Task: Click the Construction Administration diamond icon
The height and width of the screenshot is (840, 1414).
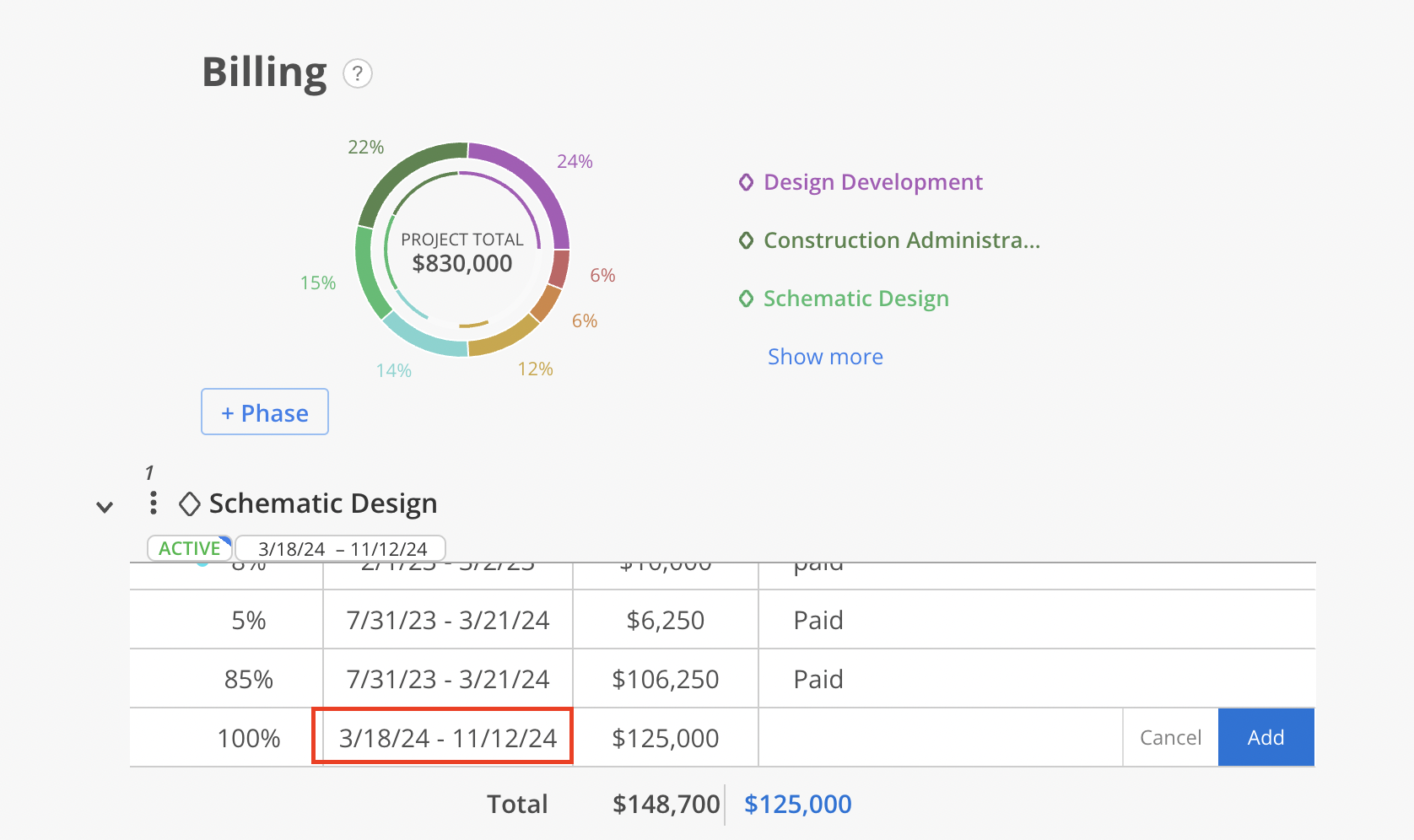Action: tap(746, 240)
